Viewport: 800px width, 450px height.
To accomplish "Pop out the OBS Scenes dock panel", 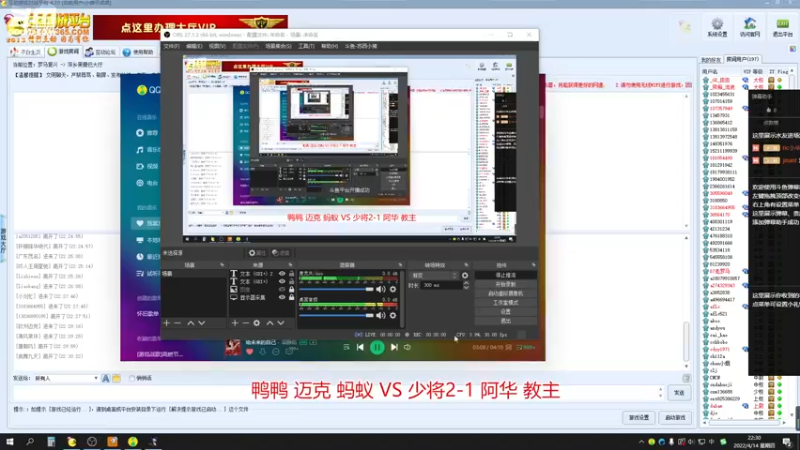I will (x=221, y=265).
